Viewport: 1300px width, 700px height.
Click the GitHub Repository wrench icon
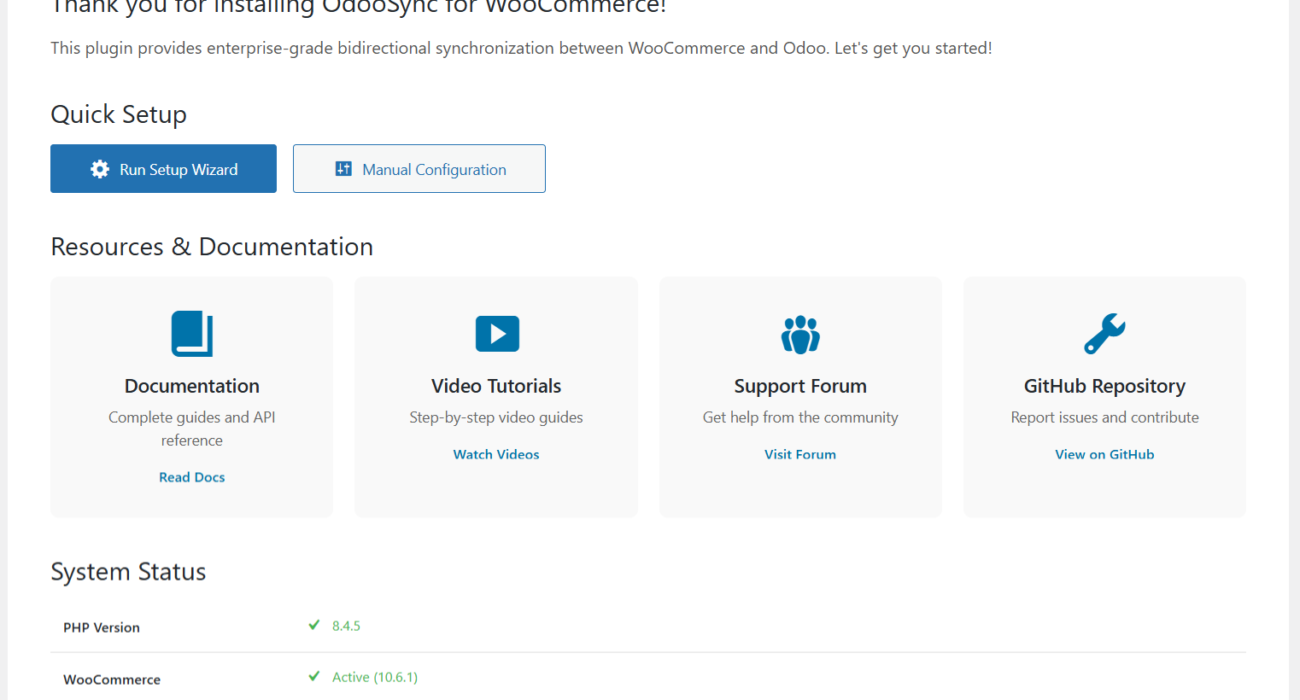[1105, 334]
